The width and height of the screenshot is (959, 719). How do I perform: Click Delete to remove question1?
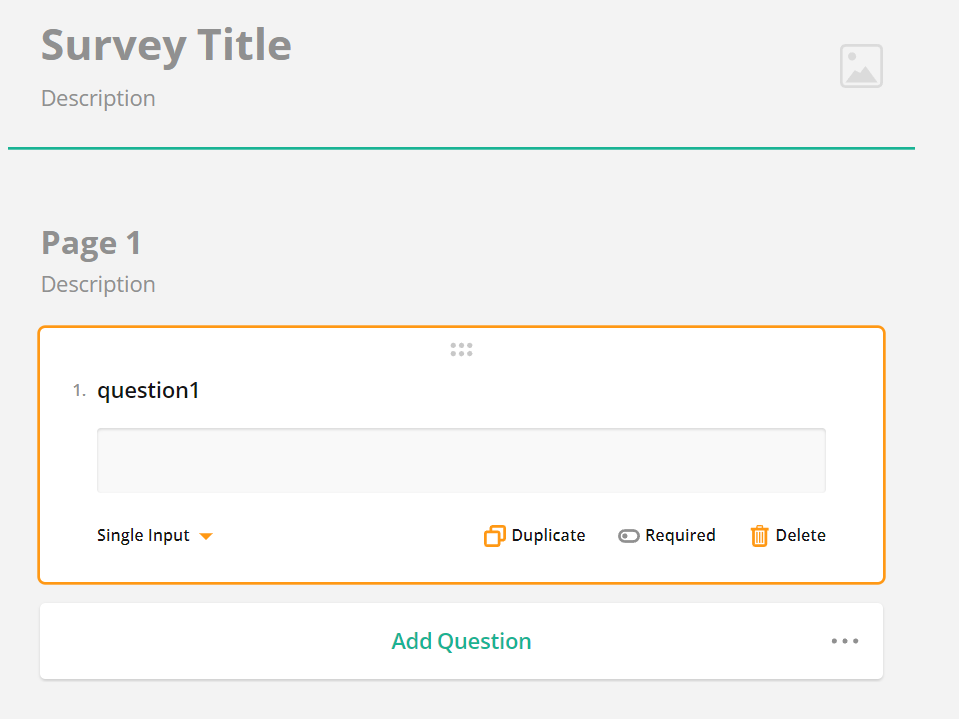(787, 535)
